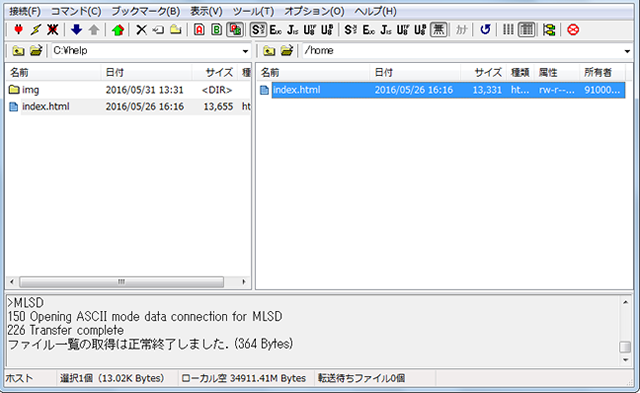Image resolution: width=640 pixels, height=393 pixels.
Task: Click local pane horizontal scrollbar thumb
Action: (121, 282)
